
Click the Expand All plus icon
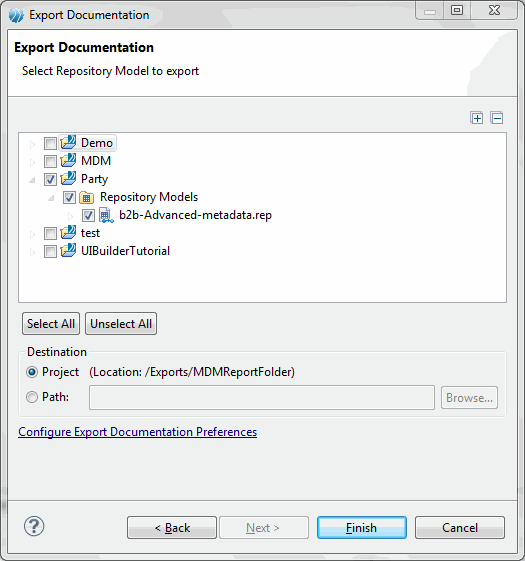[x=477, y=118]
